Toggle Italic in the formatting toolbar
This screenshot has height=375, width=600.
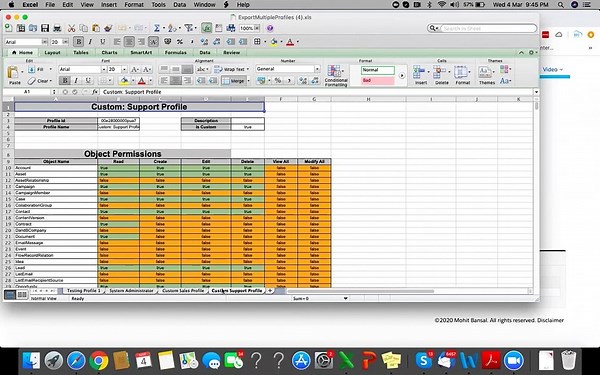click(90, 42)
